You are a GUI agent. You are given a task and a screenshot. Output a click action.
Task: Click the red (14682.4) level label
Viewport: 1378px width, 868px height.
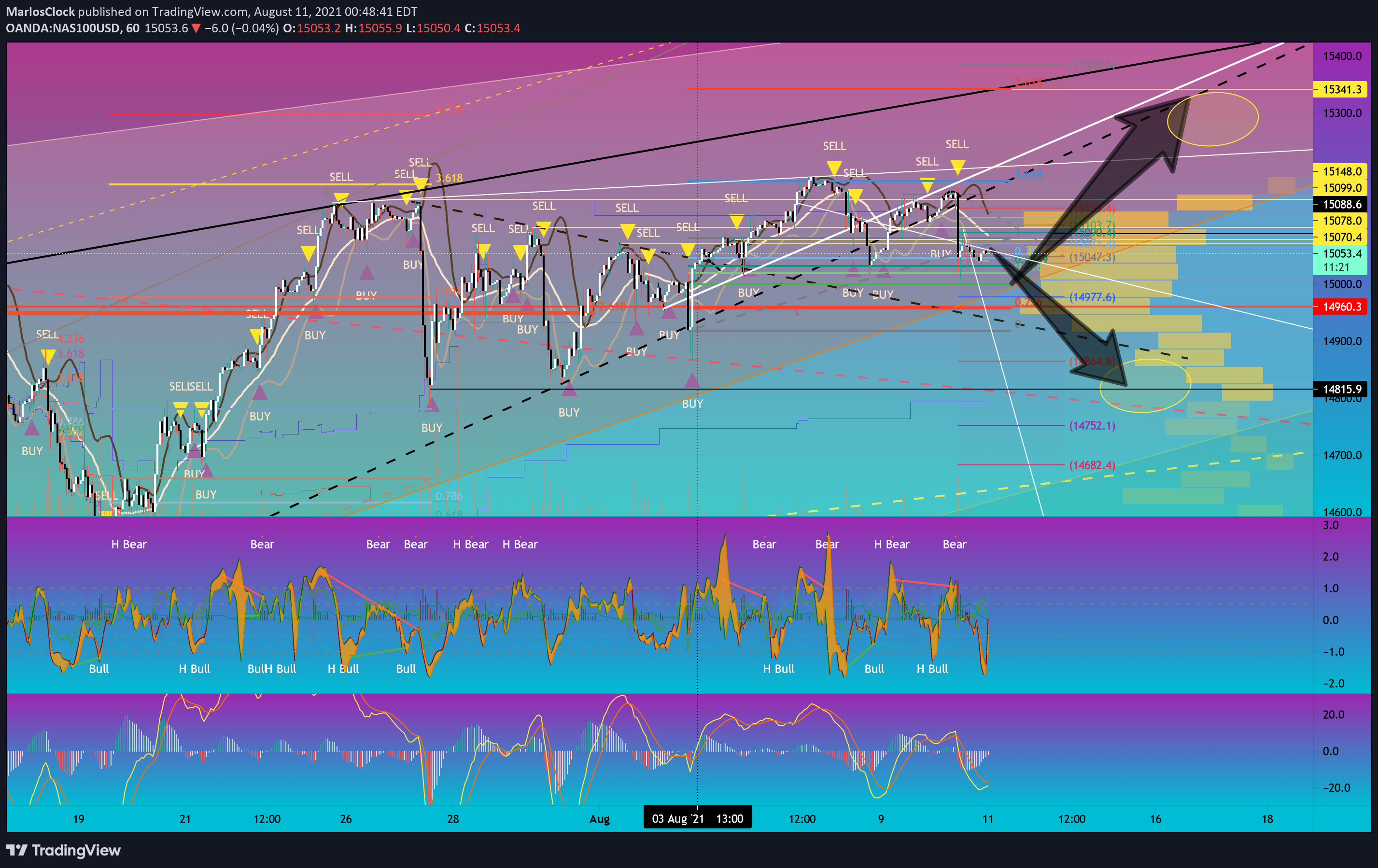[1092, 465]
